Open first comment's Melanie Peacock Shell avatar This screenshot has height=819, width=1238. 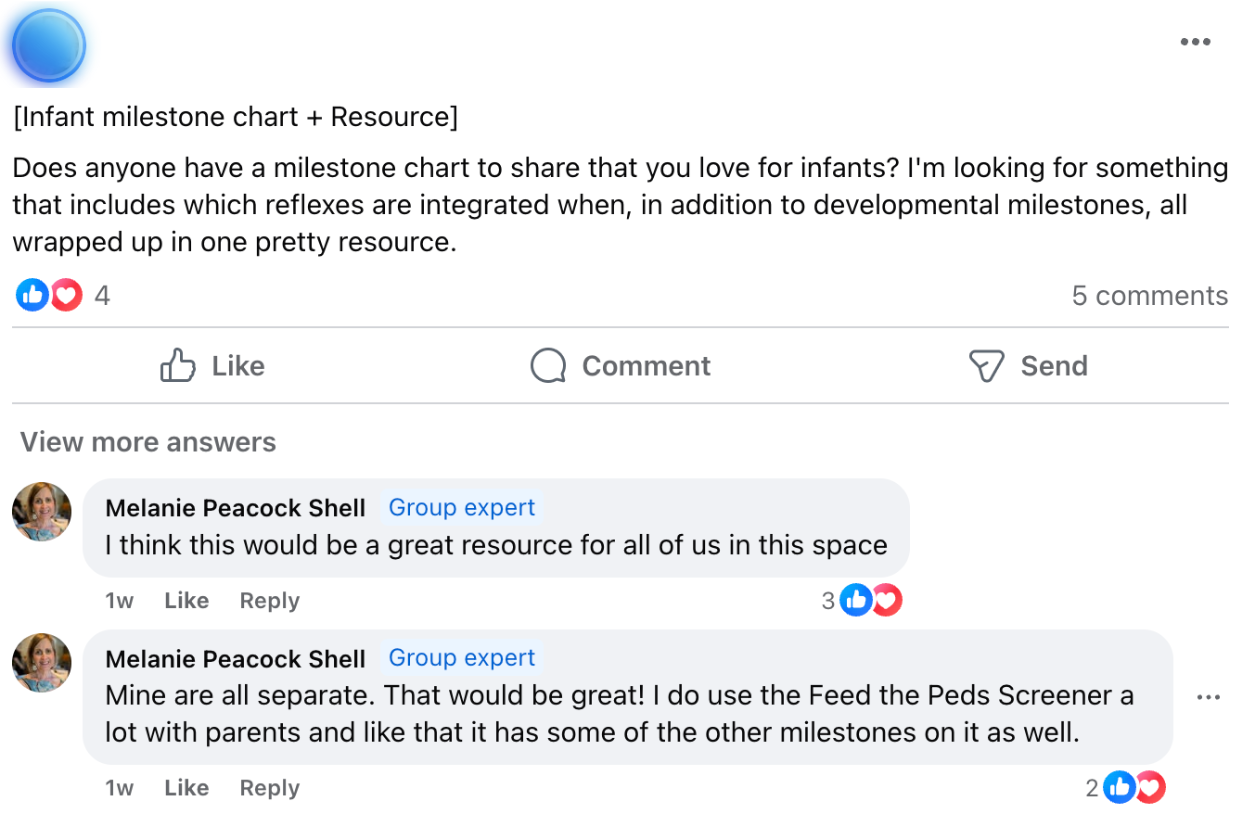coord(42,512)
